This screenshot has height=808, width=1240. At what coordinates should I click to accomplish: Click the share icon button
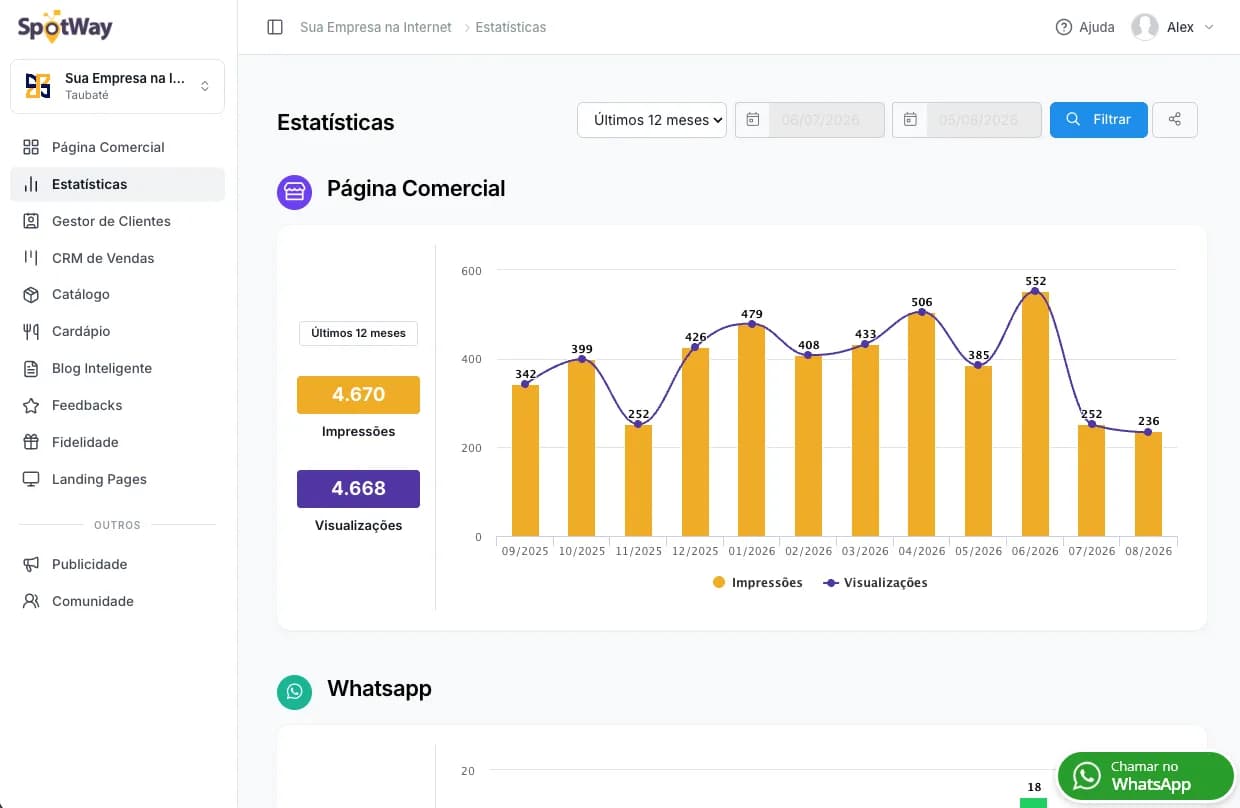(1175, 120)
